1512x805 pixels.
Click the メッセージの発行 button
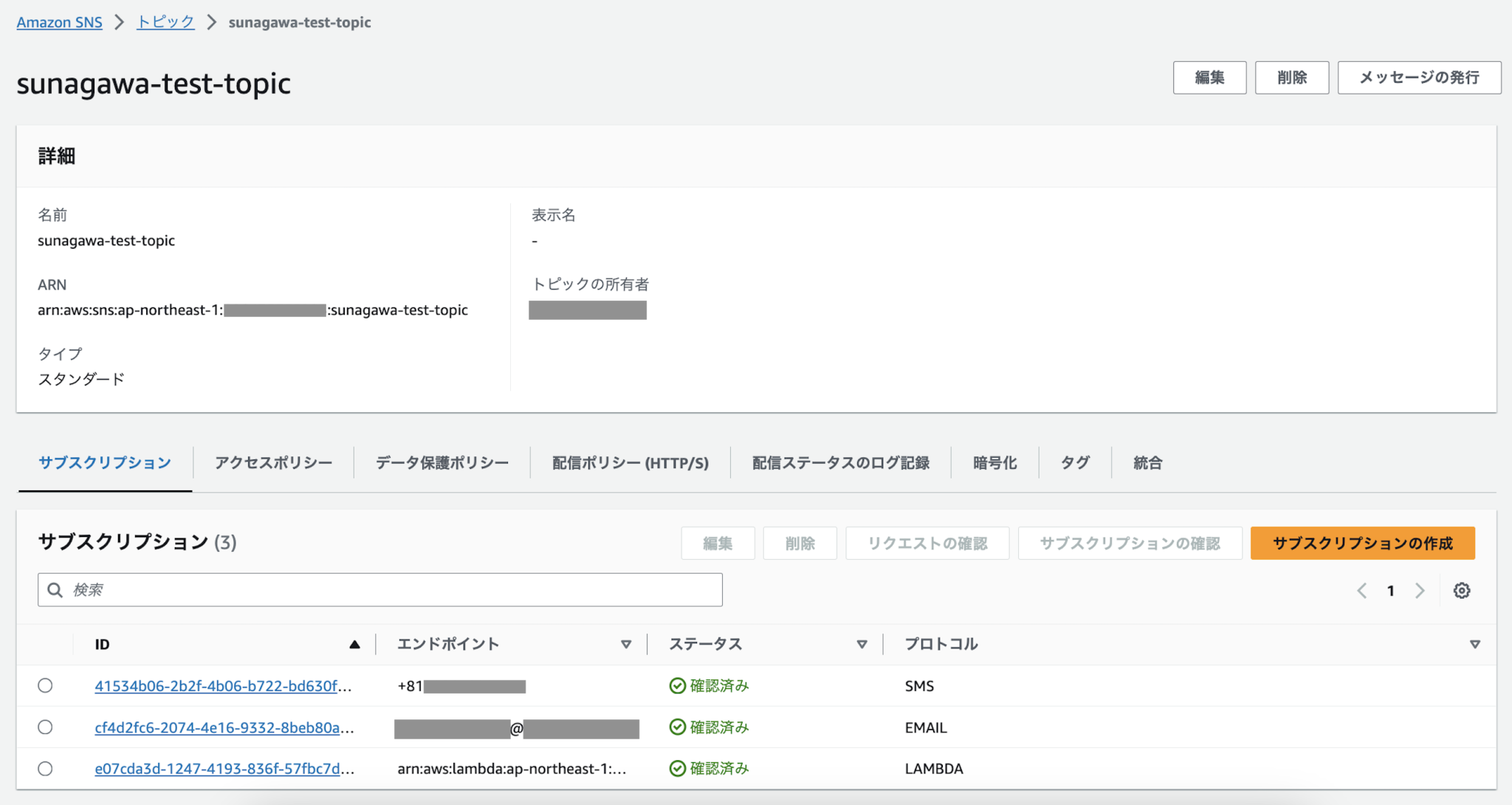tap(1419, 78)
